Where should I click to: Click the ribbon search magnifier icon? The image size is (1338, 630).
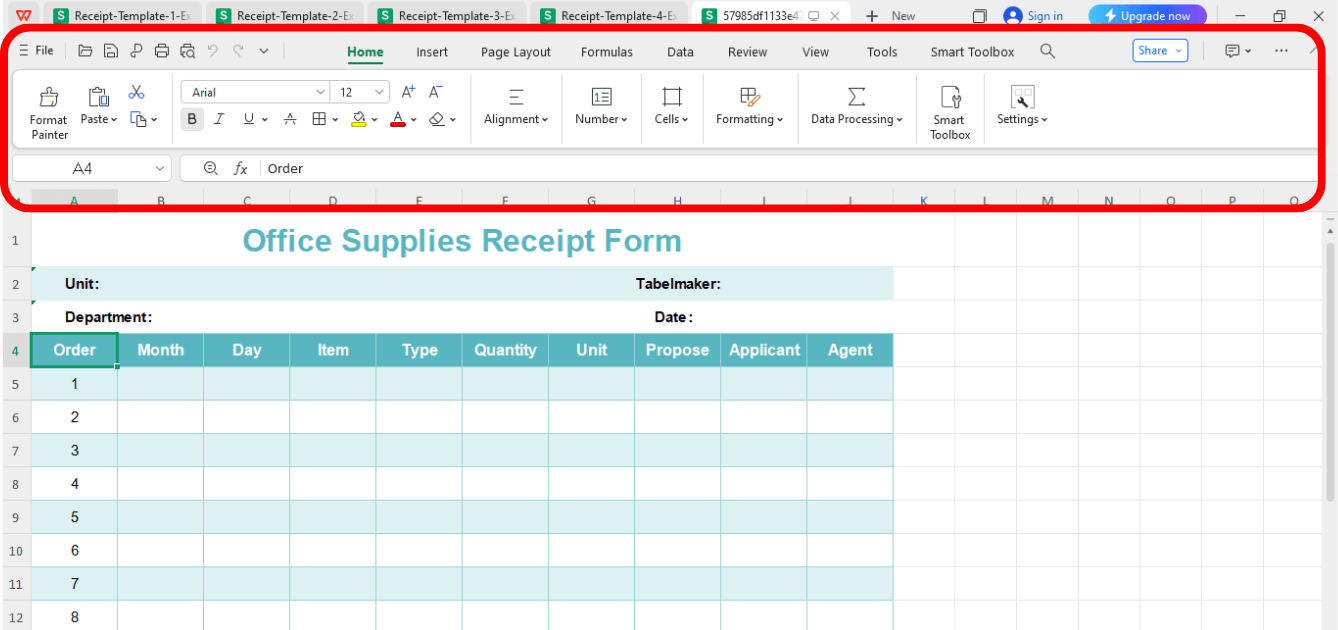tap(1047, 51)
